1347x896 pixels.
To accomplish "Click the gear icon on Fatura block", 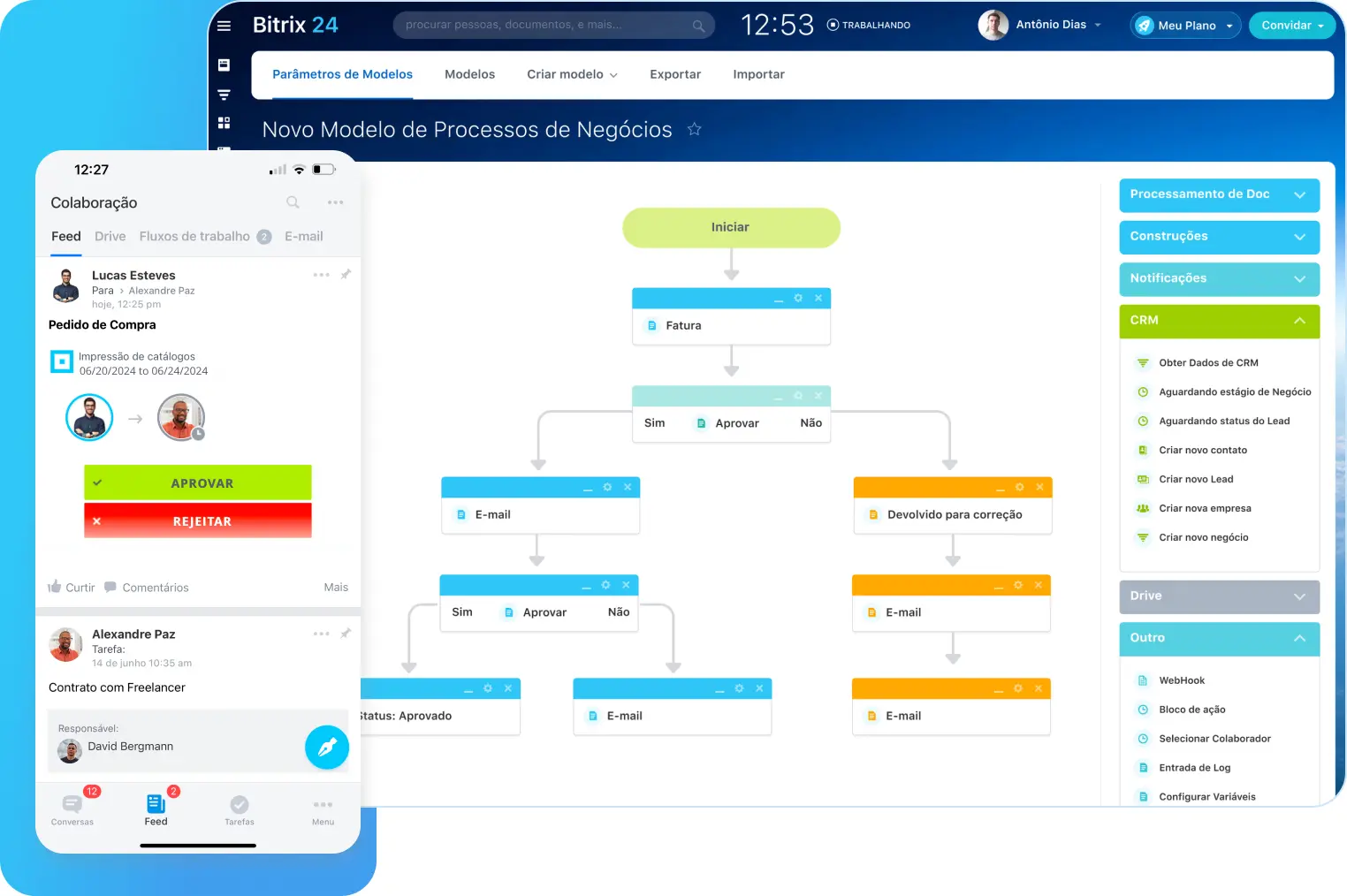I will (798, 299).
